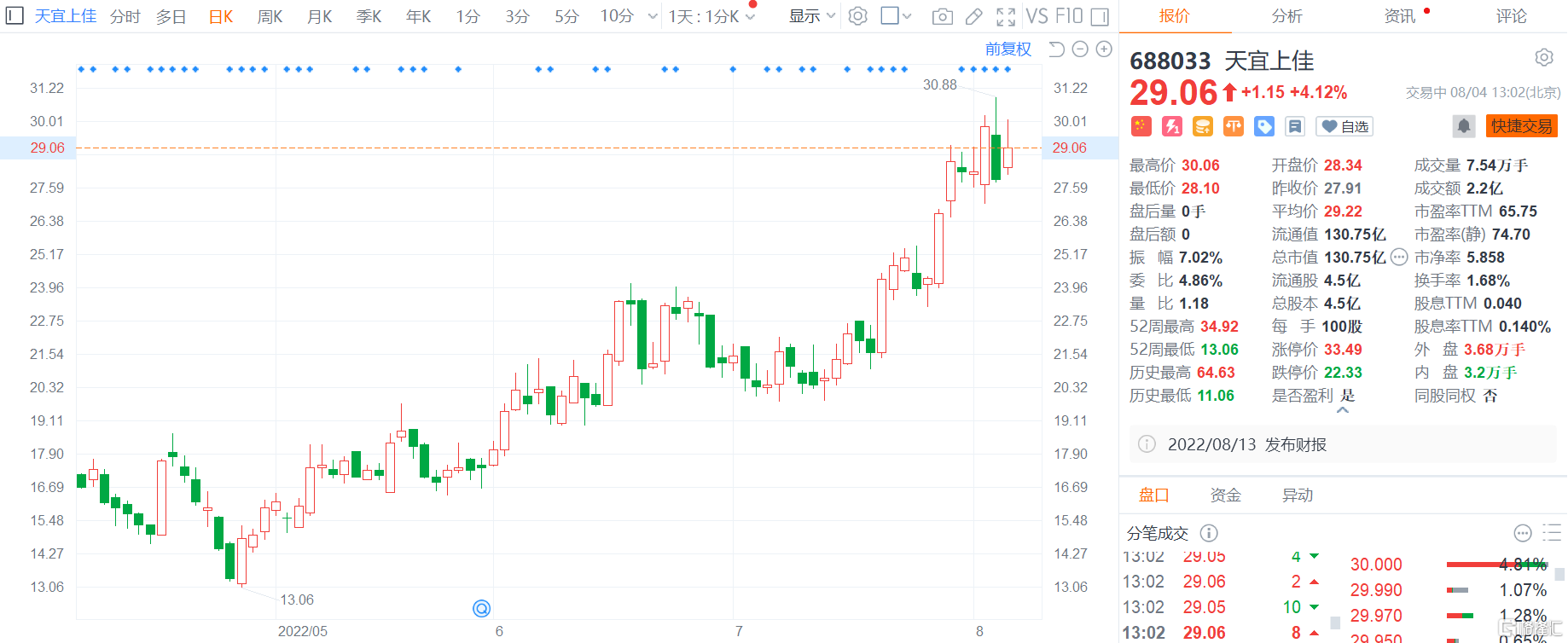The image size is (1568, 643).
Task: Click the screenshot camera icon
Action: pos(942,16)
